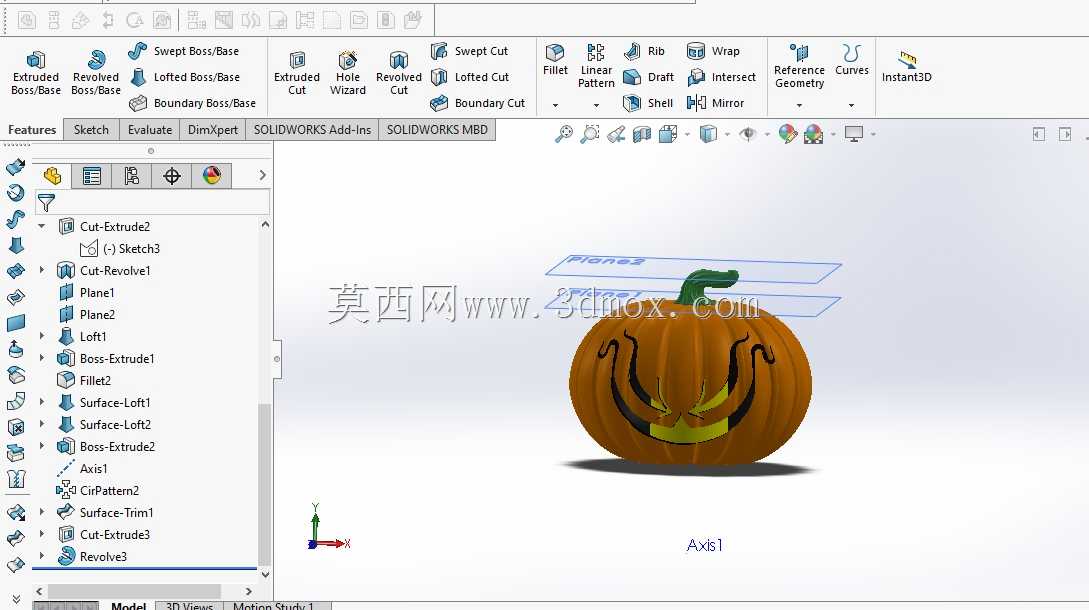Choose Swept Boss/Base
The height and width of the screenshot is (610, 1089).
point(184,51)
